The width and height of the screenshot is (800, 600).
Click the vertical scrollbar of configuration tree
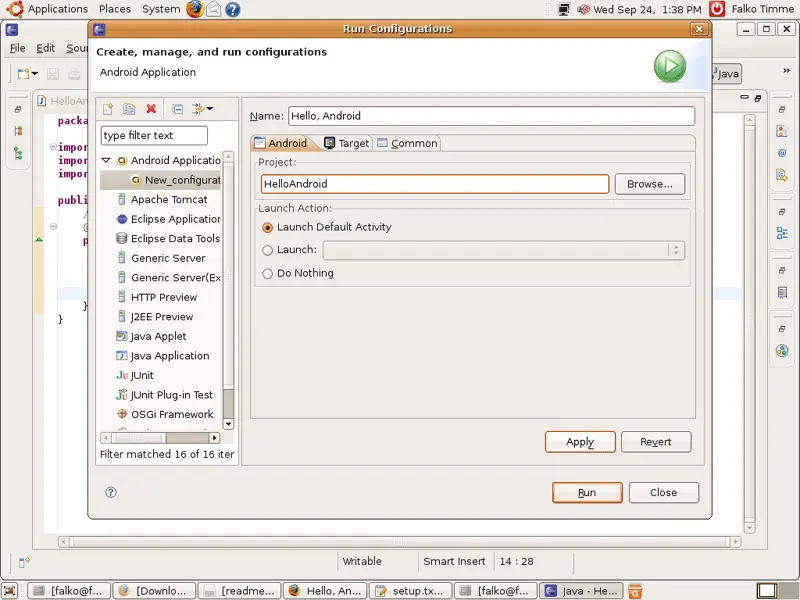tap(228, 290)
